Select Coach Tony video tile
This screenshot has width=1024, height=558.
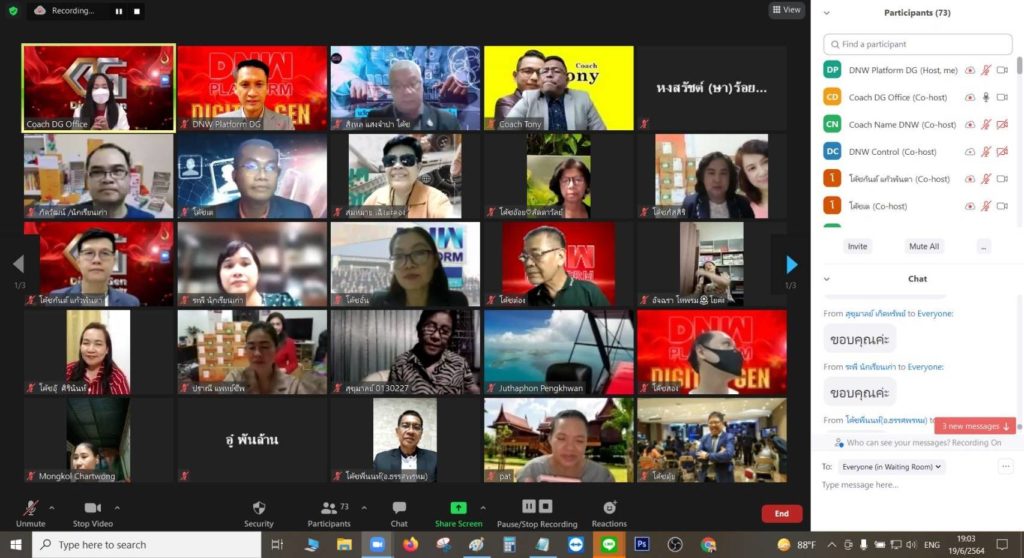coord(558,88)
